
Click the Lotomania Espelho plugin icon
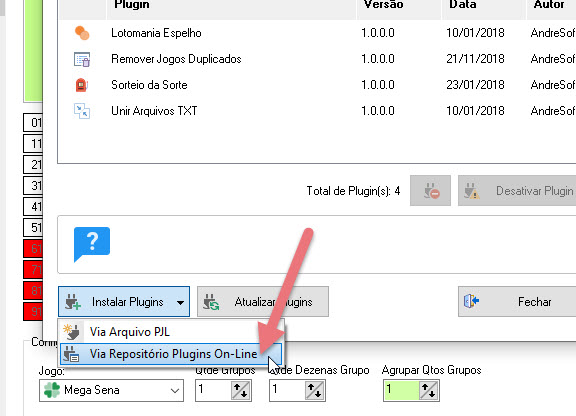pyautogui.click(x=82, y=33)
